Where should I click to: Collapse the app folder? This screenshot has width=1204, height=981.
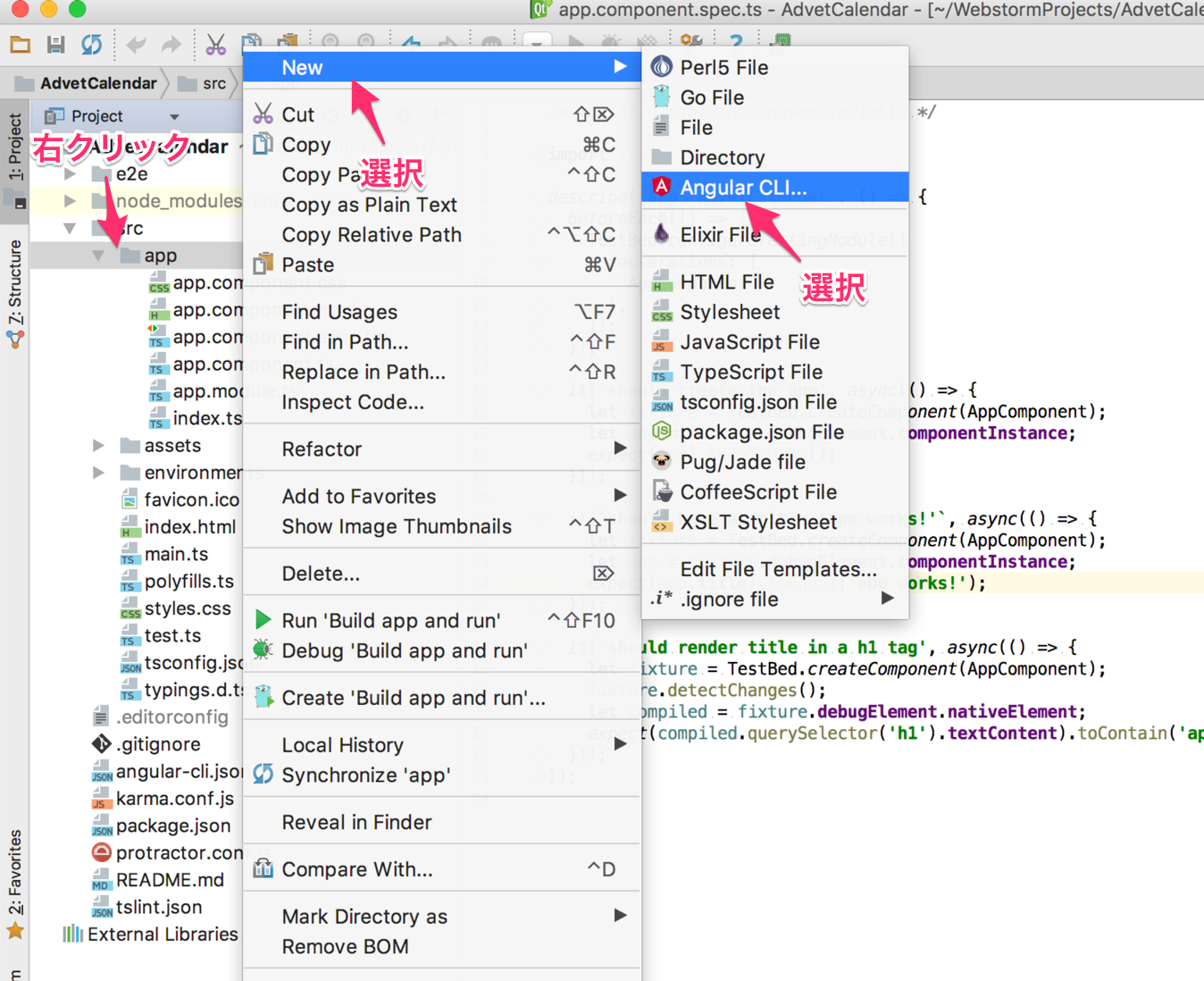pos(98,256)
